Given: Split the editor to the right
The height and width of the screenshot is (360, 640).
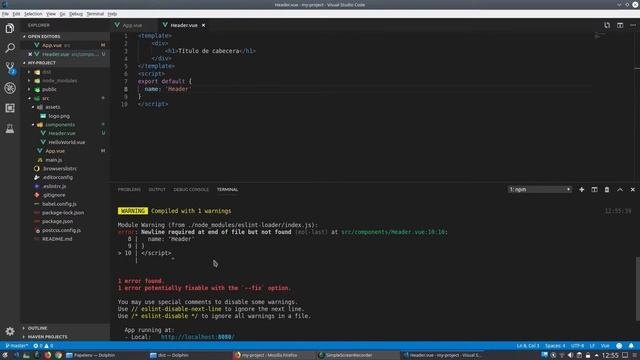Looking at the screenshot, I should click(620, 25).
